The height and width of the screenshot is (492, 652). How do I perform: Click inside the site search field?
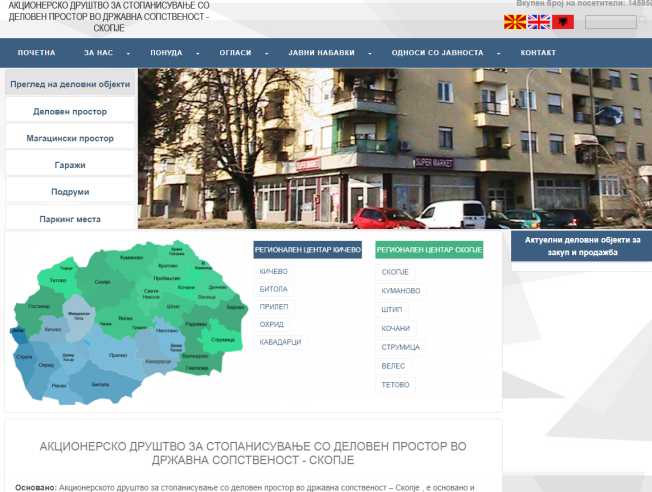point(609,22)
